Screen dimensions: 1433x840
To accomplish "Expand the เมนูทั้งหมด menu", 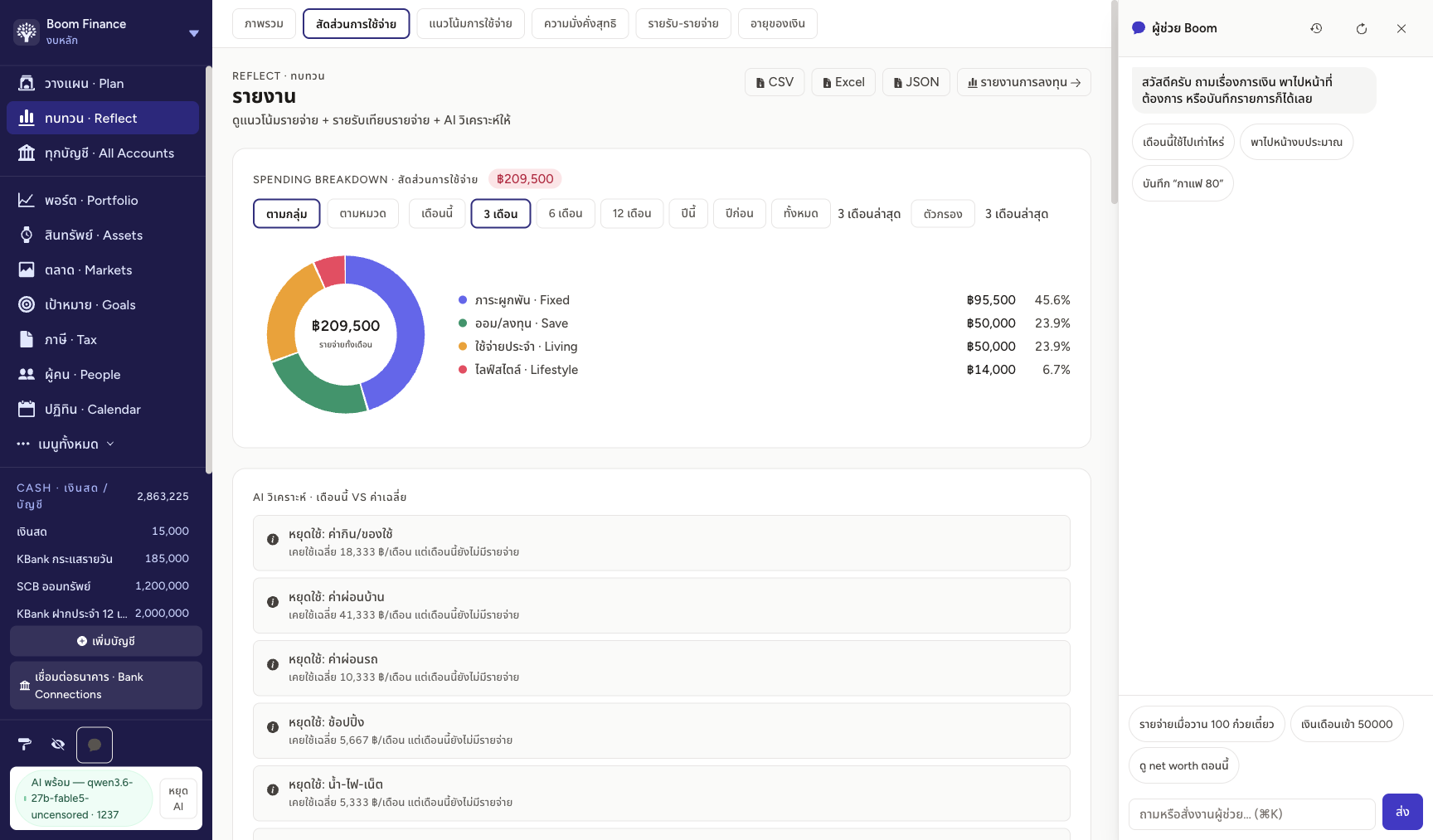I will pos(66,444).
